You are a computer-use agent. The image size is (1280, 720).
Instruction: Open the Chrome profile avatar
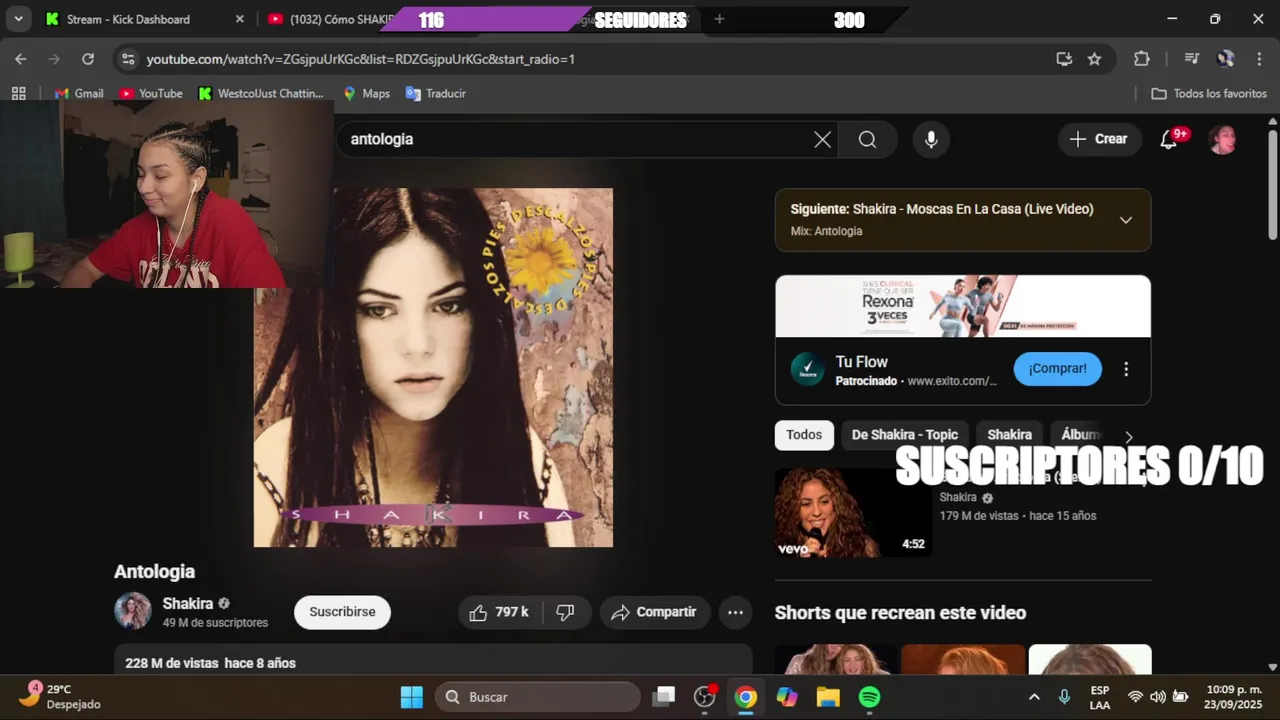click(1225, 59)
